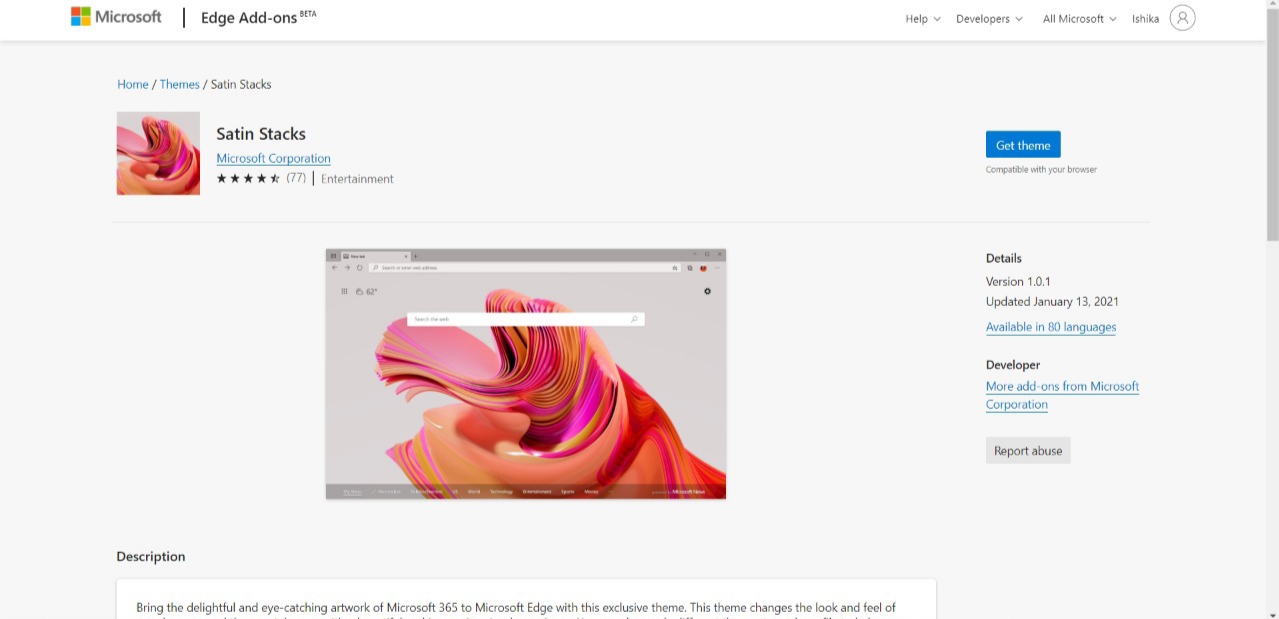
Task: Click the Developer heading
Action: click(1013, 365)
